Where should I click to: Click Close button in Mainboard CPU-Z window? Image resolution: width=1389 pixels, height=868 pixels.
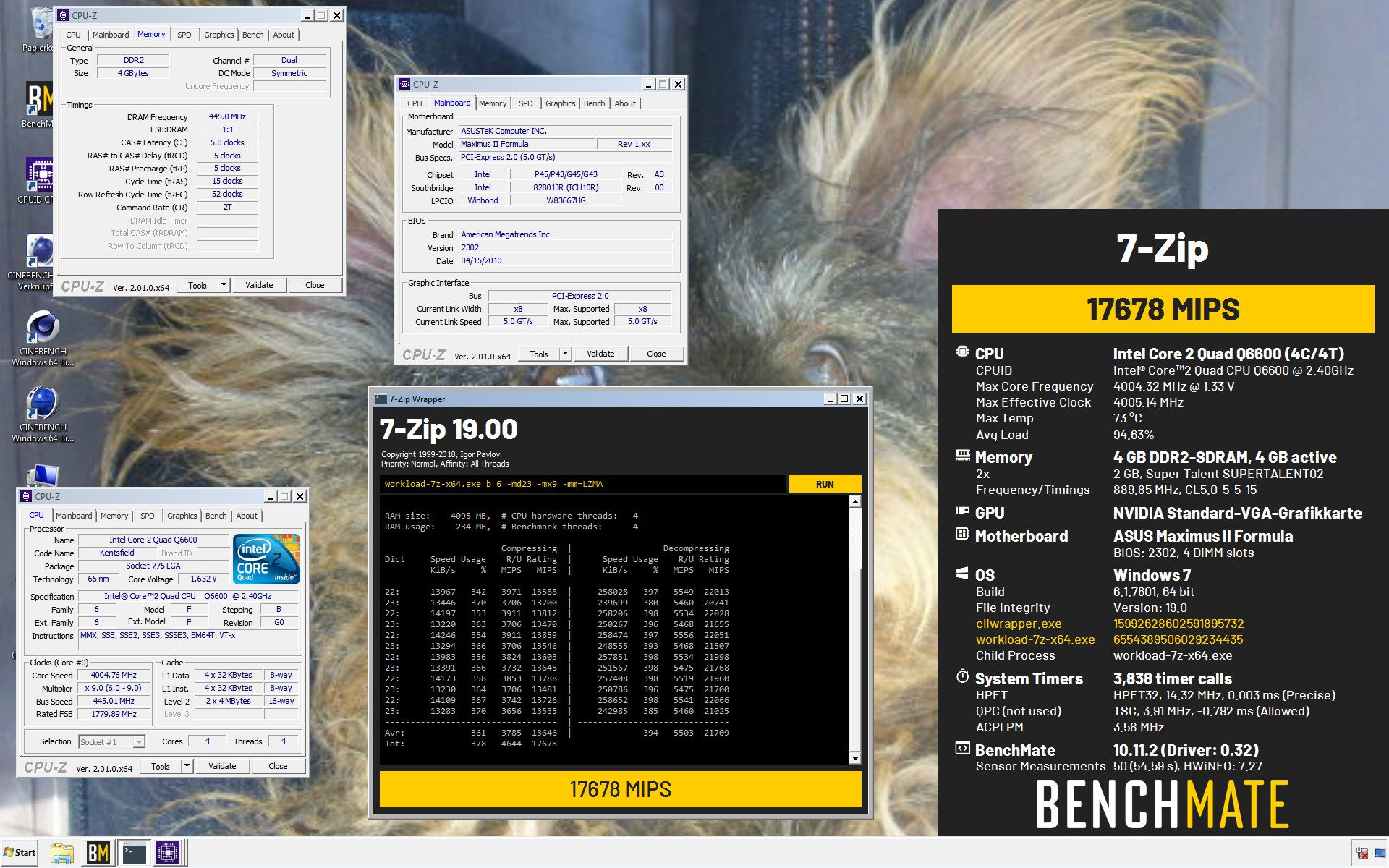coord(656,354)
